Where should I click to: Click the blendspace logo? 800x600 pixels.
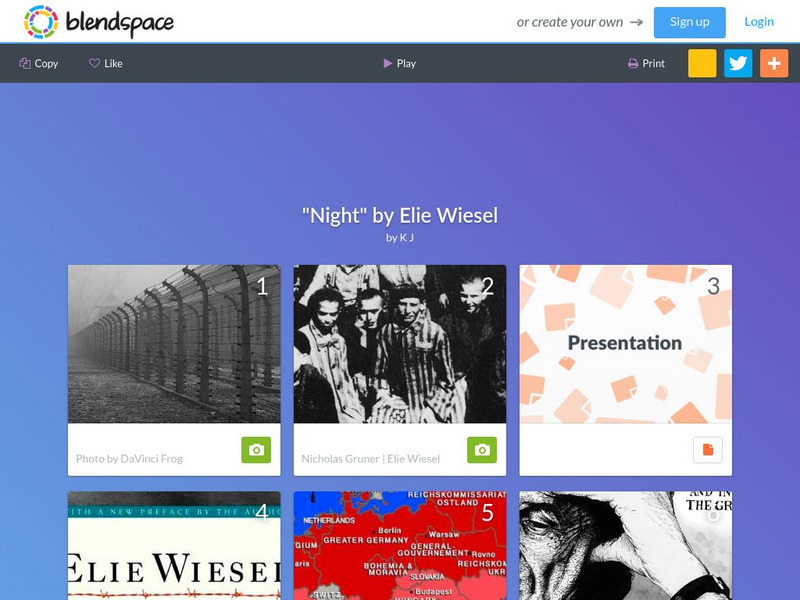point(99,22)
